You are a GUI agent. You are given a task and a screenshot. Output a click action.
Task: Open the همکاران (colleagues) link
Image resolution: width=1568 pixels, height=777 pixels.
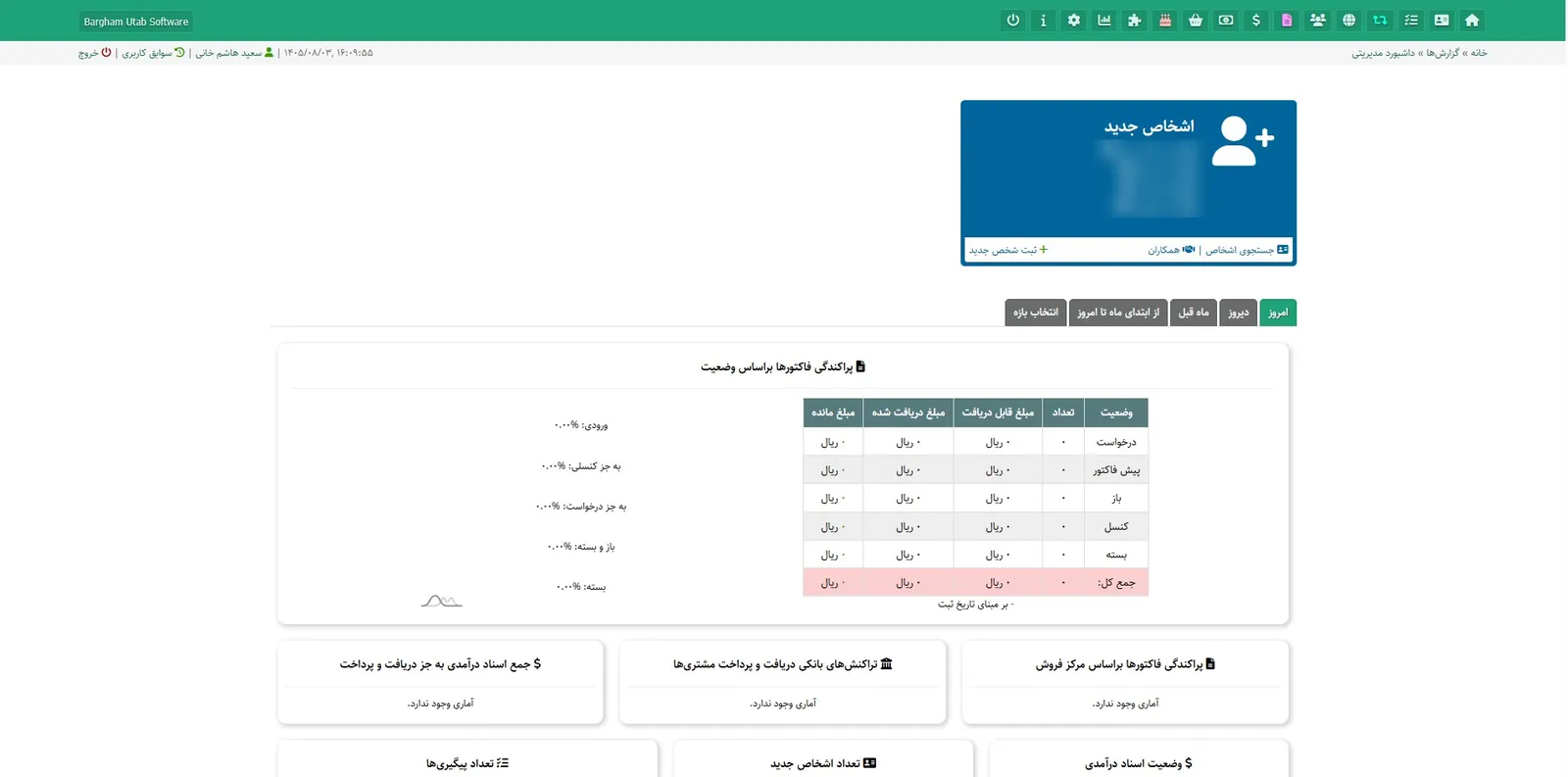pyautogui.click(x=1171, y=250)
